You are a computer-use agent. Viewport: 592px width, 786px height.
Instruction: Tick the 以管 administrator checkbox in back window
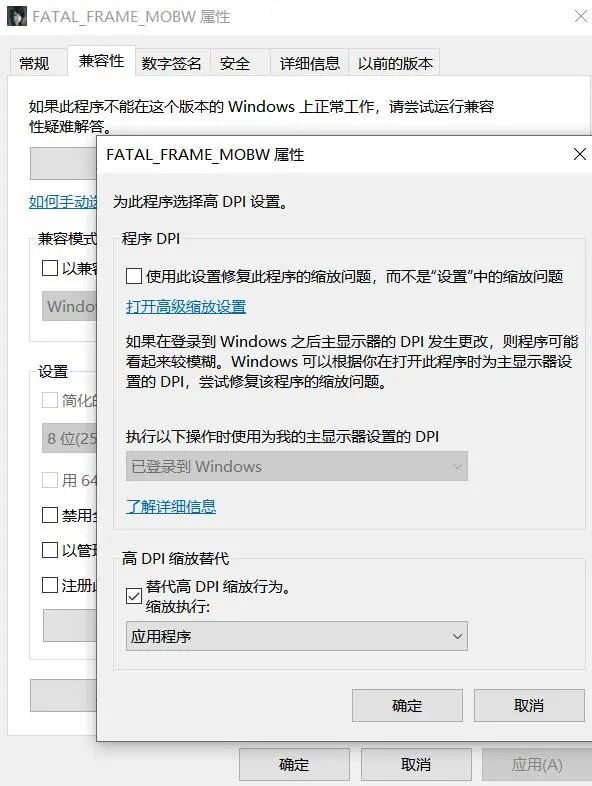[x=50, y=550]
